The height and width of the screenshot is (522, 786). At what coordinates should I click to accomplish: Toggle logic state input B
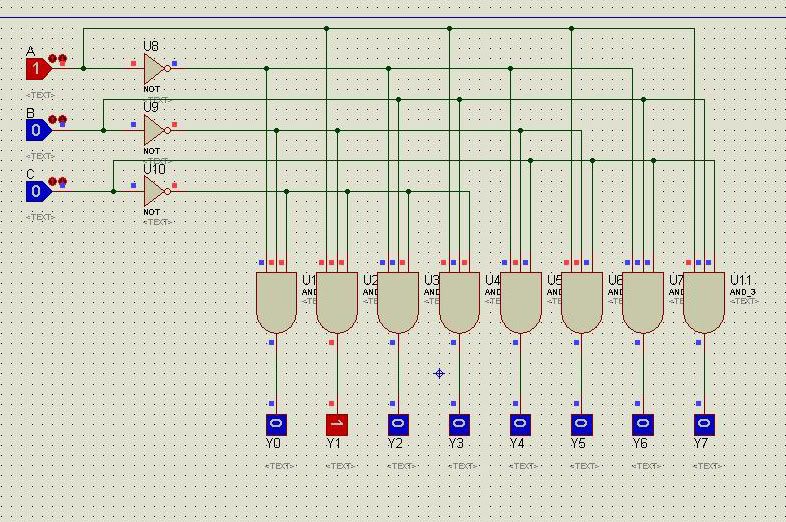[x=39, y=130]
